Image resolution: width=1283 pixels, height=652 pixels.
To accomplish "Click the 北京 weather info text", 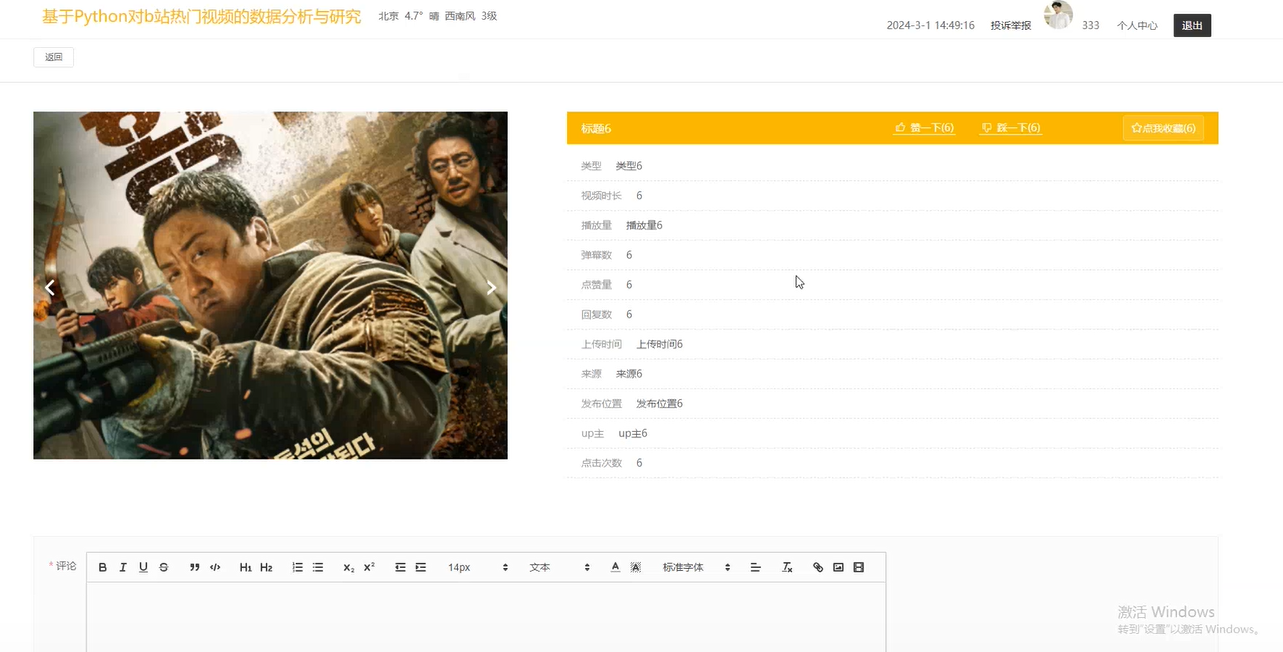I will click(438, 16).
